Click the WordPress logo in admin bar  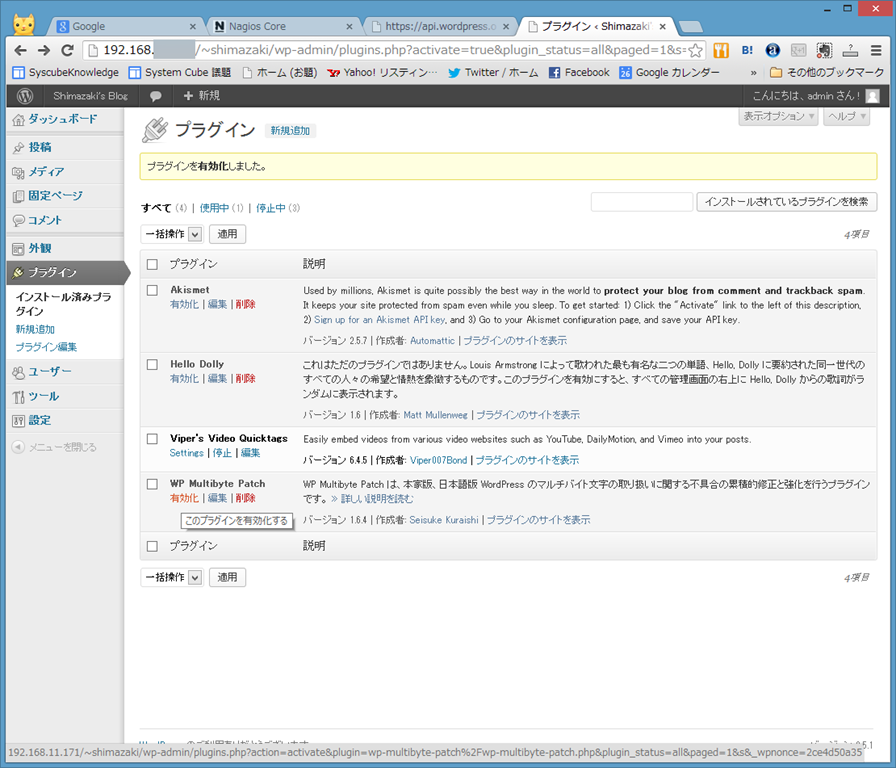point(25,96)
